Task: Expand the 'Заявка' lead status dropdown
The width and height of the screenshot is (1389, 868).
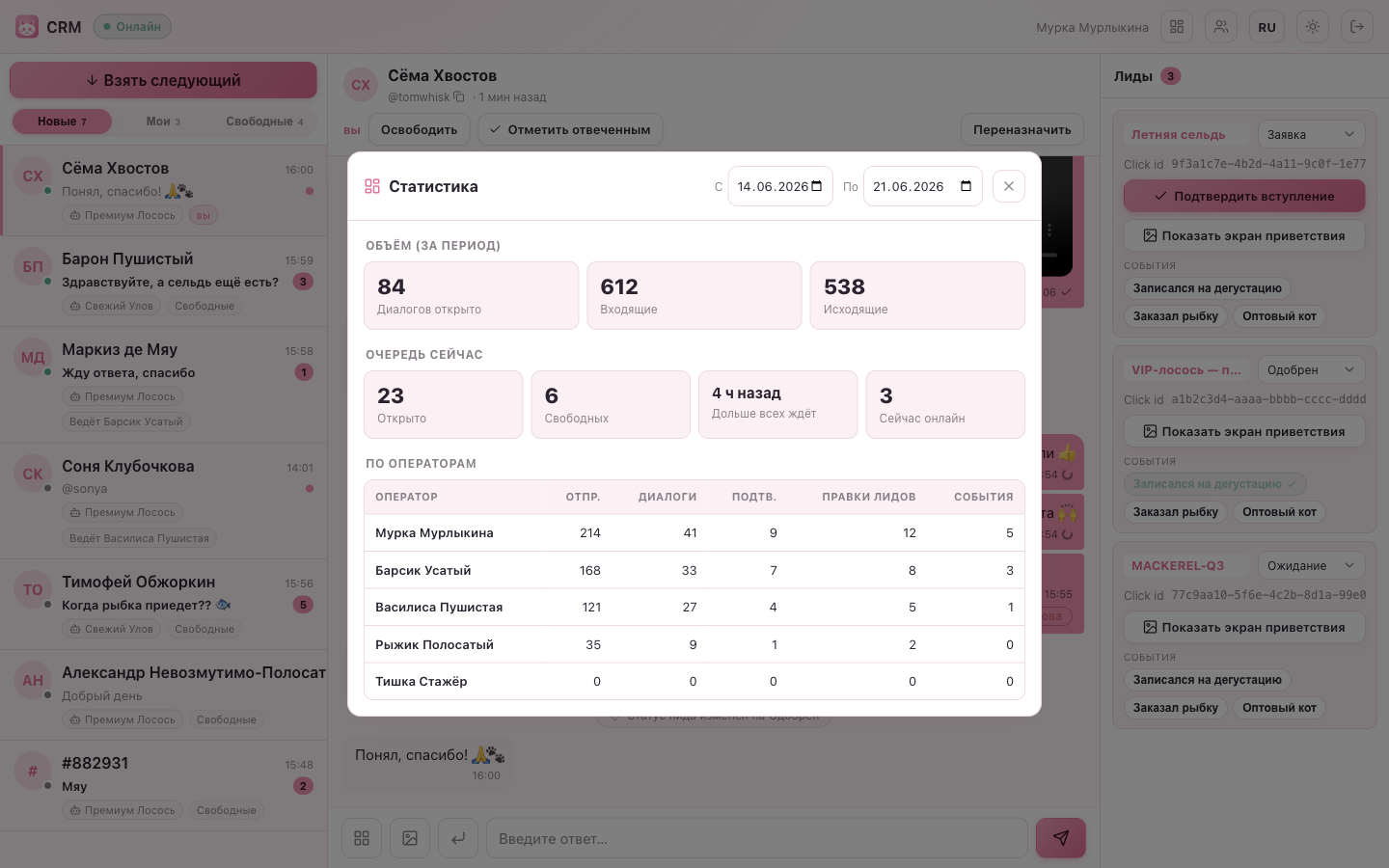Action: 1311,135
